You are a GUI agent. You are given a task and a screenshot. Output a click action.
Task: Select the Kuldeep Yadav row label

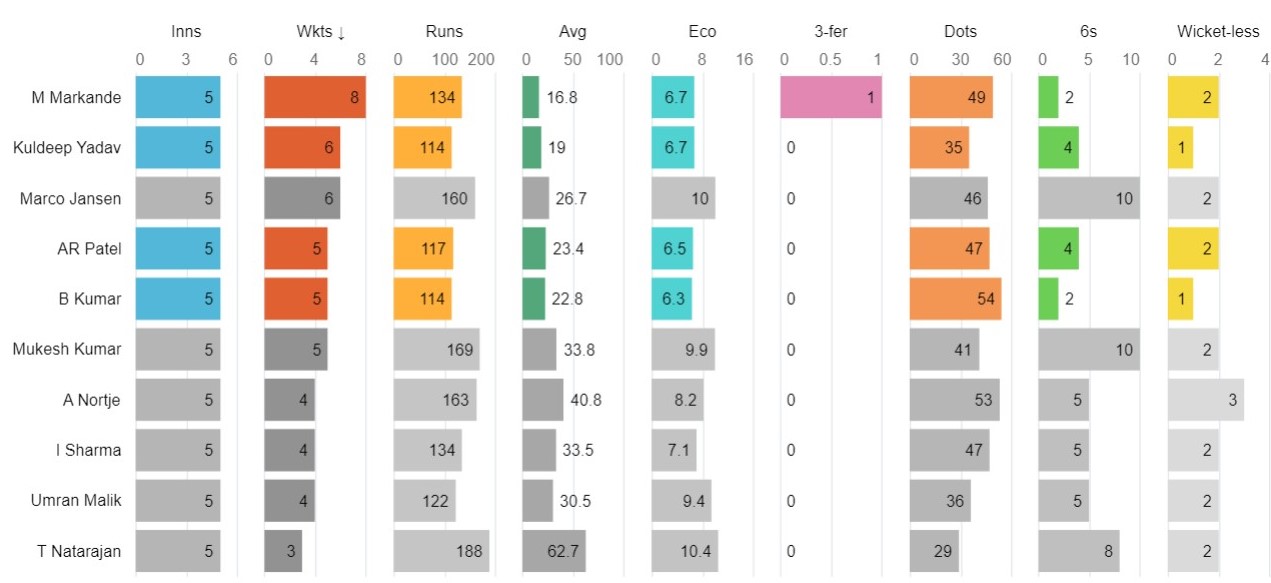(x=67, y=148)
